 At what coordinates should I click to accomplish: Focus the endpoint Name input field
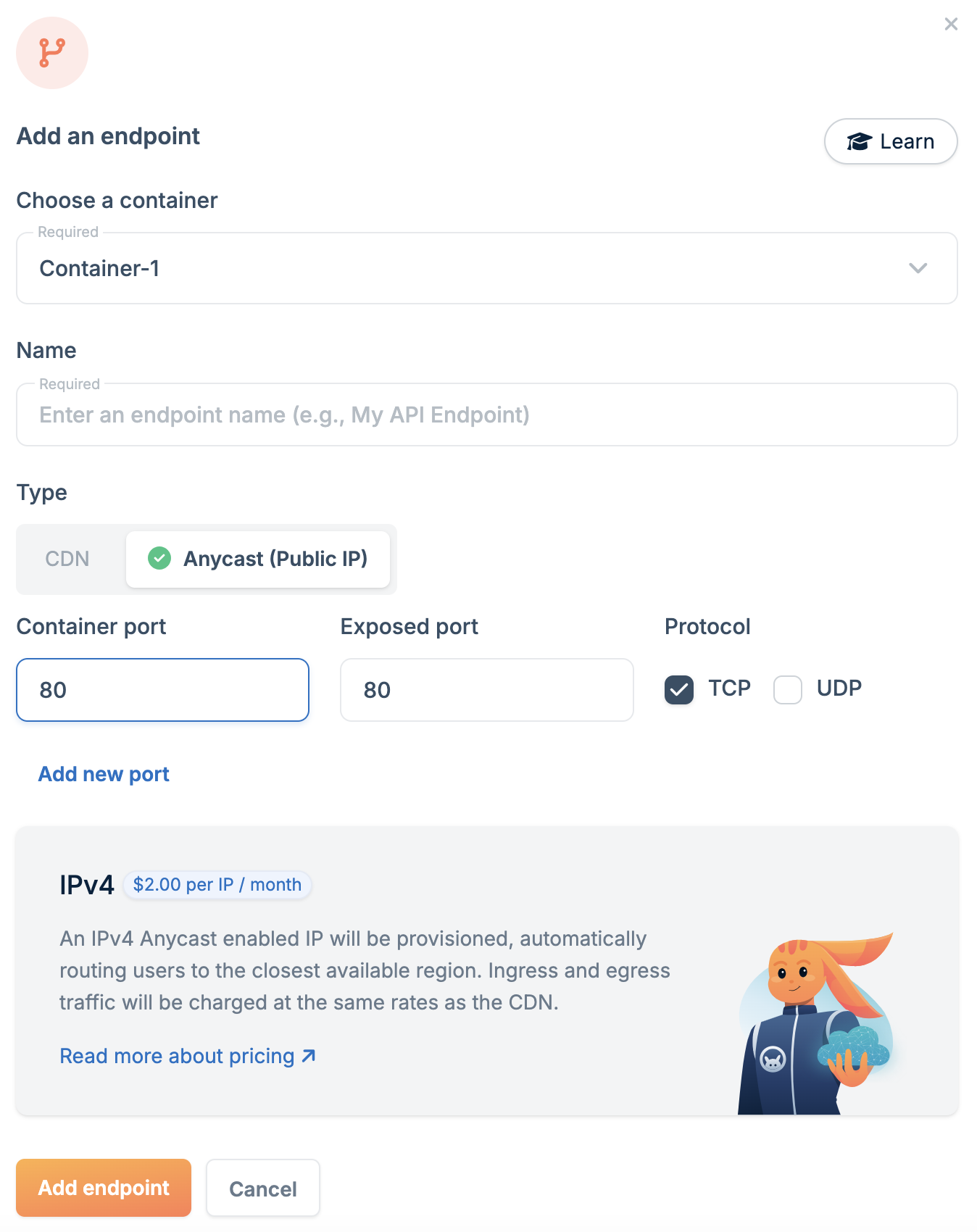pos(487,415)
